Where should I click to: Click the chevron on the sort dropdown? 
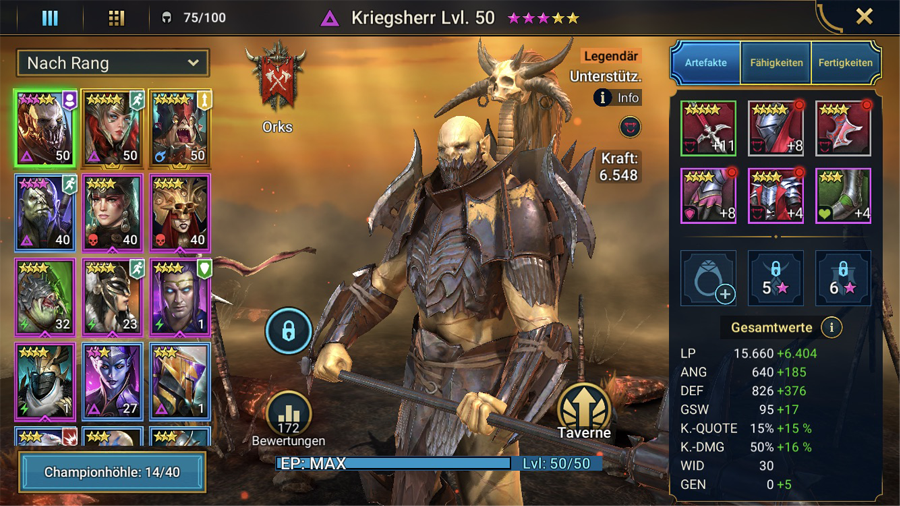(x=193, y=63)
